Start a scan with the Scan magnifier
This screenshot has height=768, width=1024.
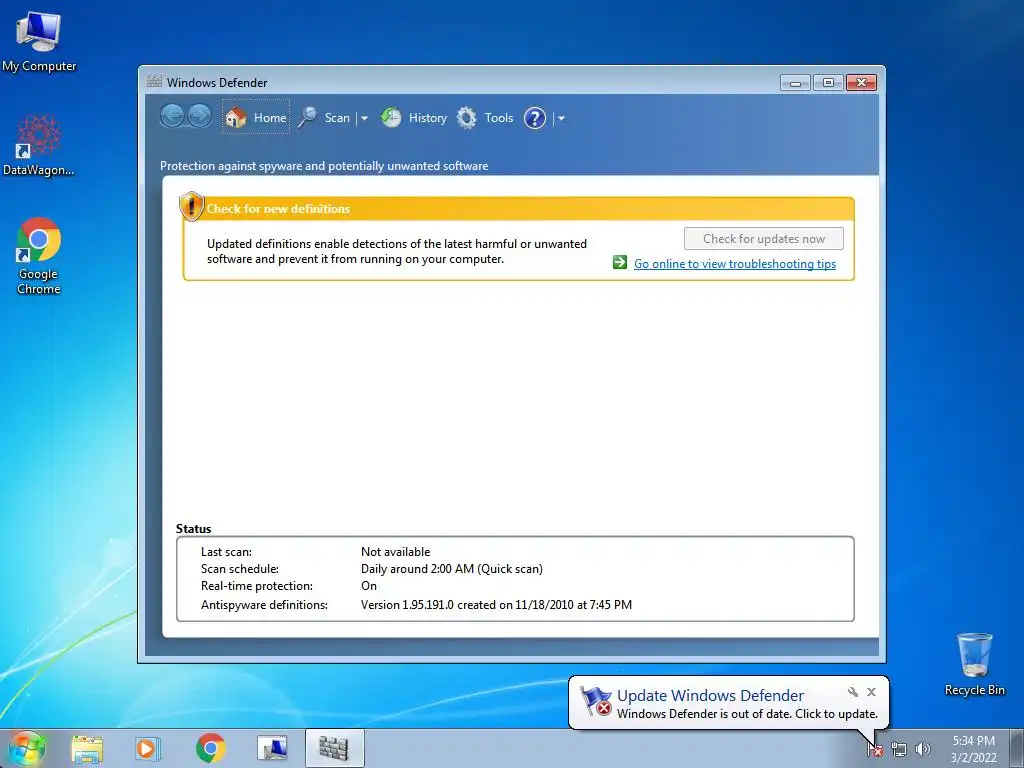(x=325, y=118)
